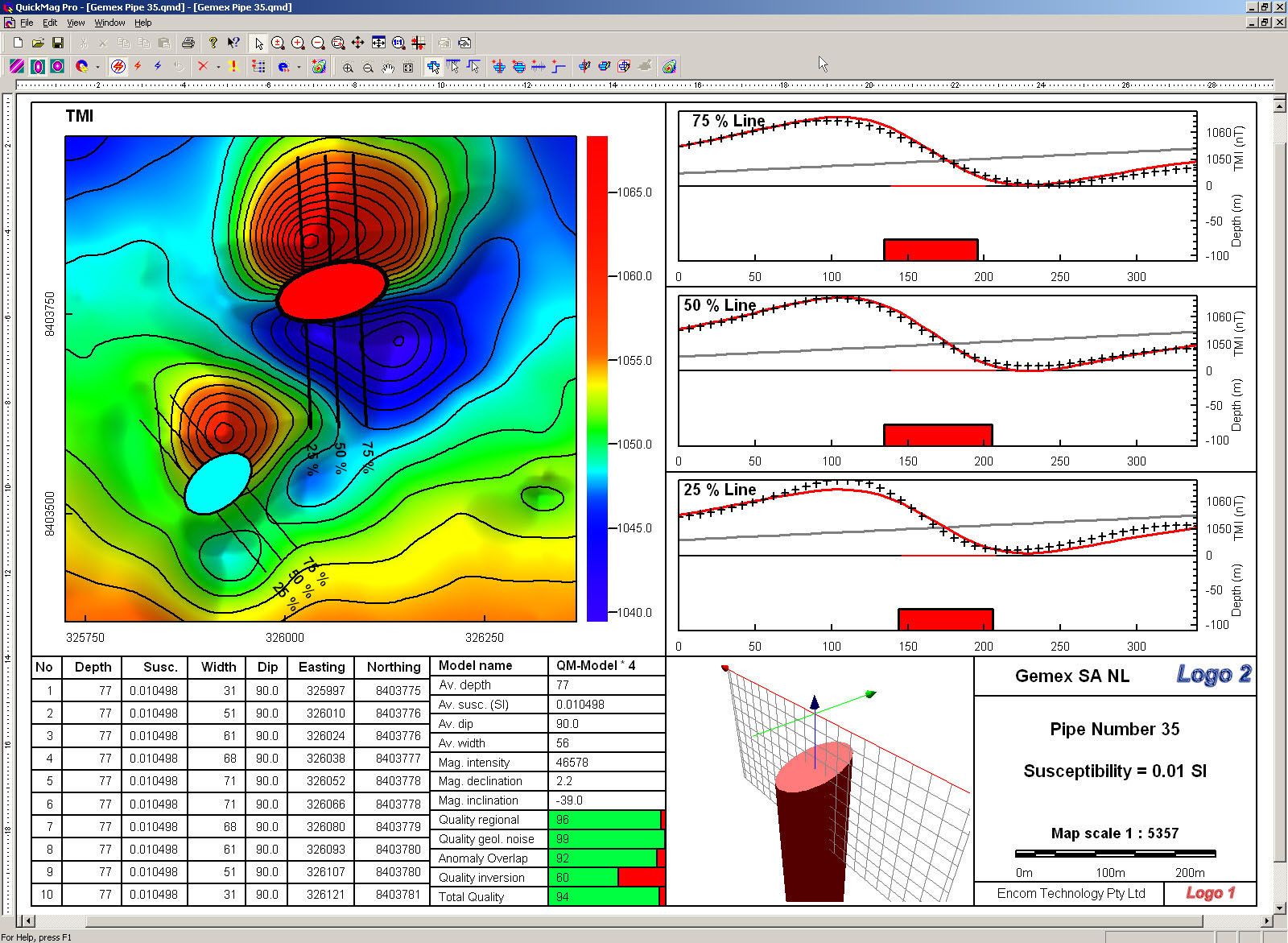The width and height of the screenshot is (1288, 943).
Task: Click the Logo 2 text
Action: (1213, 674)
